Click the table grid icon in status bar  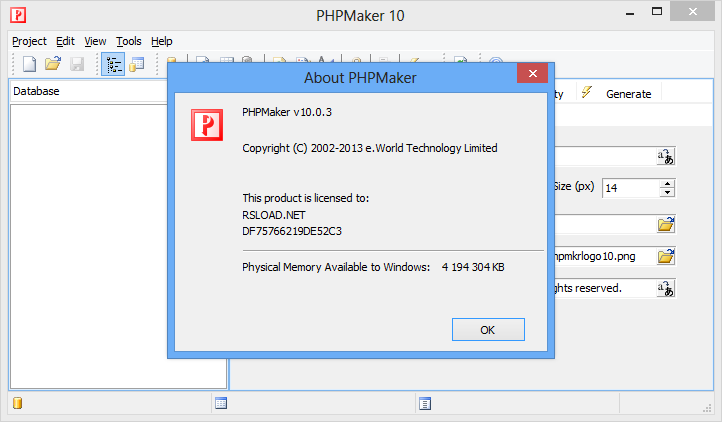(x=221, y=404)
